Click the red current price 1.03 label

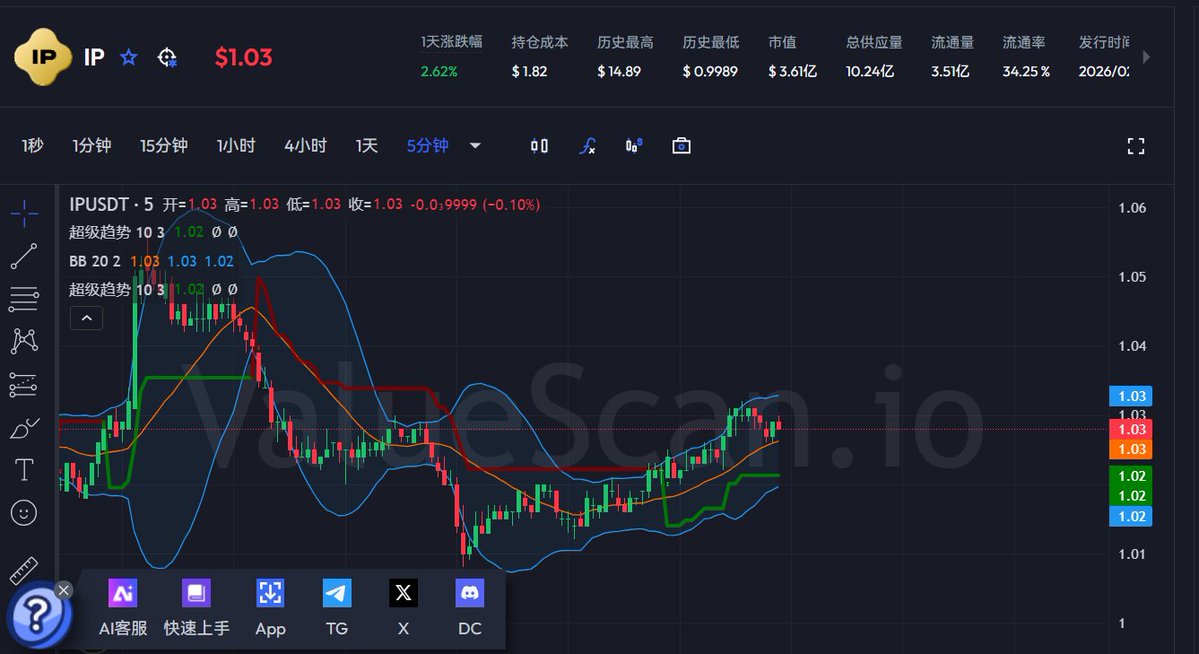click(1131, 429)
